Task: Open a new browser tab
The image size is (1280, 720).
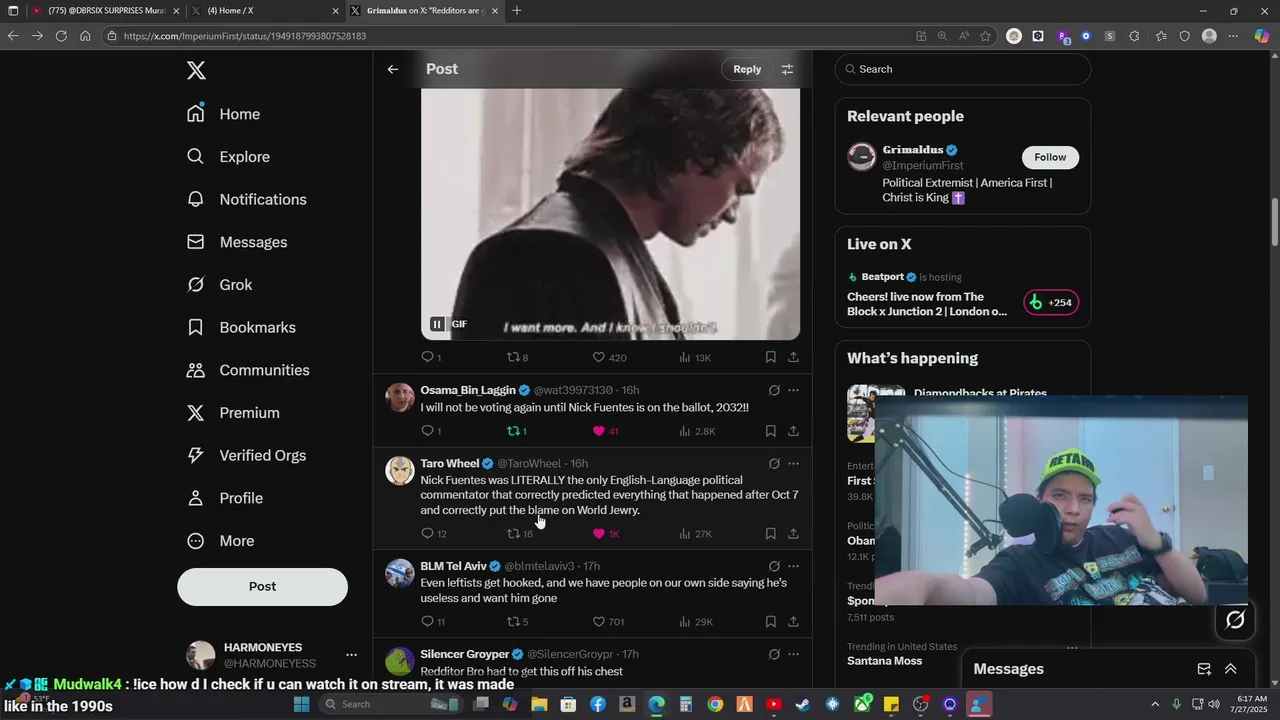Action: pyautogui.click(x=517, y=11)
